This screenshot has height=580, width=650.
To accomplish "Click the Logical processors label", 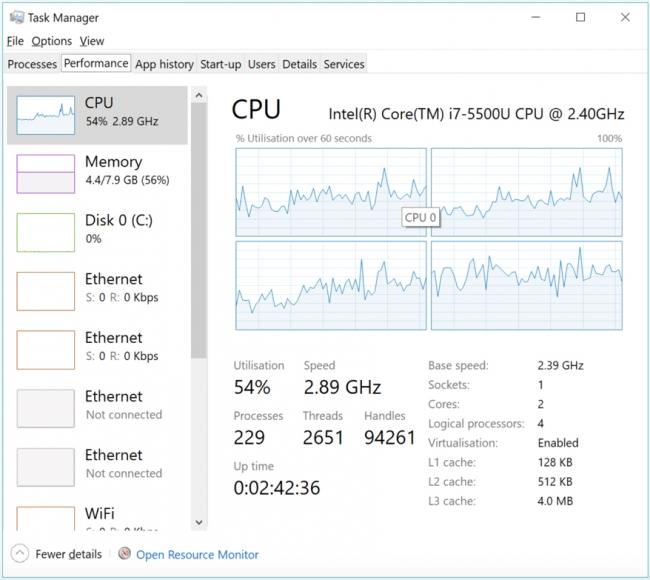I will pos(476,424).
